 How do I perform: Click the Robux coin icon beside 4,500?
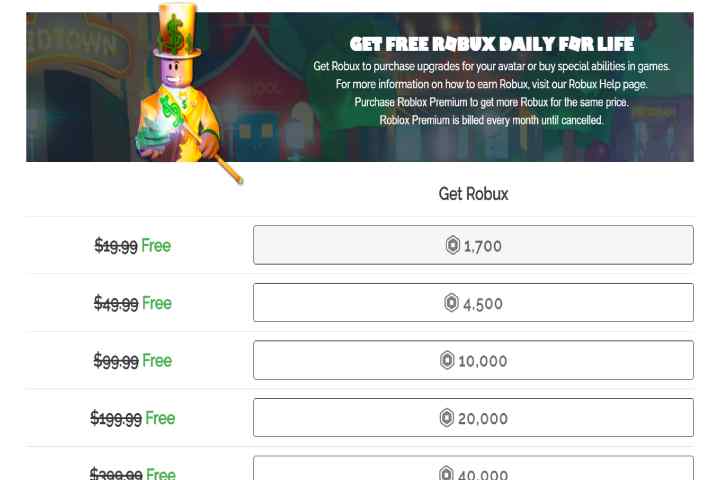pyautogui.click(x=451, y=303)
